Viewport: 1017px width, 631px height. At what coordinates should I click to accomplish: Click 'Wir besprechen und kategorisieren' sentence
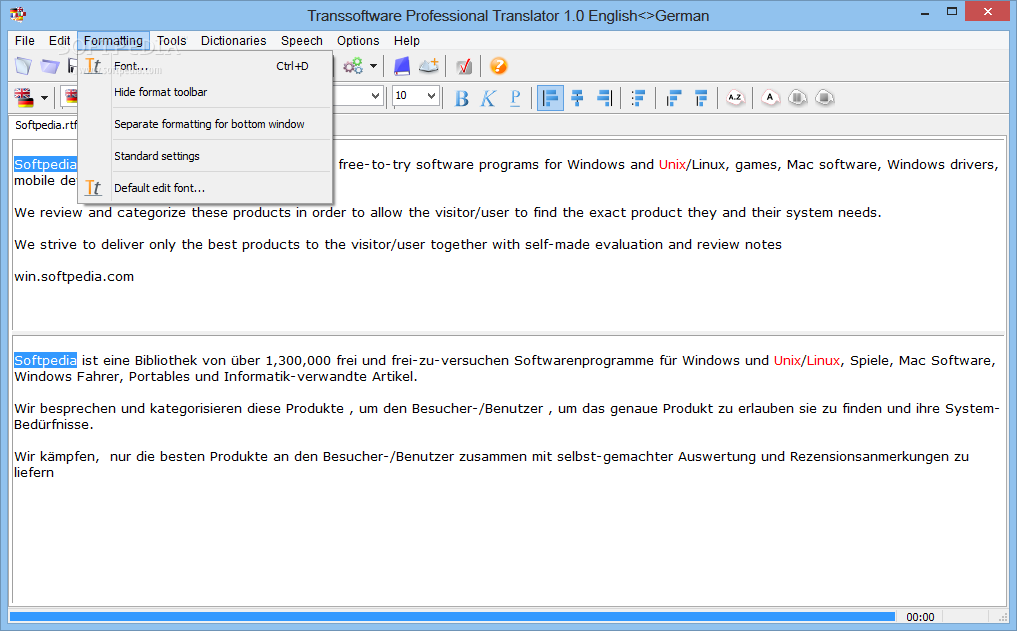[x=507, y=416]
